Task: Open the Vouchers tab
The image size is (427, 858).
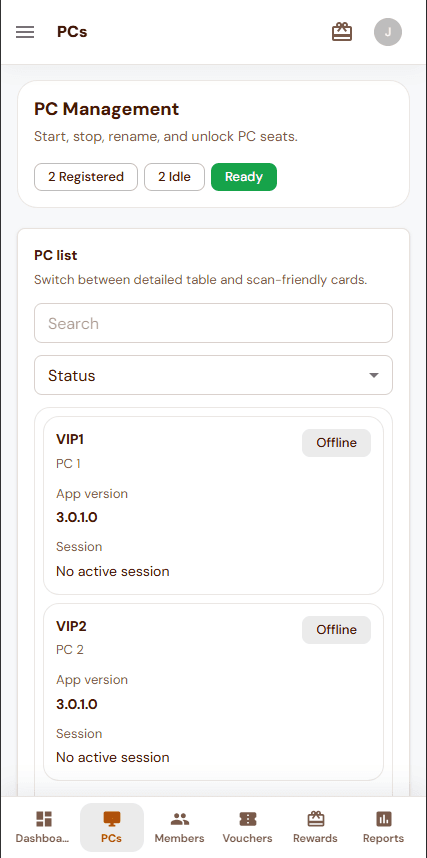Action: (x=247, y=827)
